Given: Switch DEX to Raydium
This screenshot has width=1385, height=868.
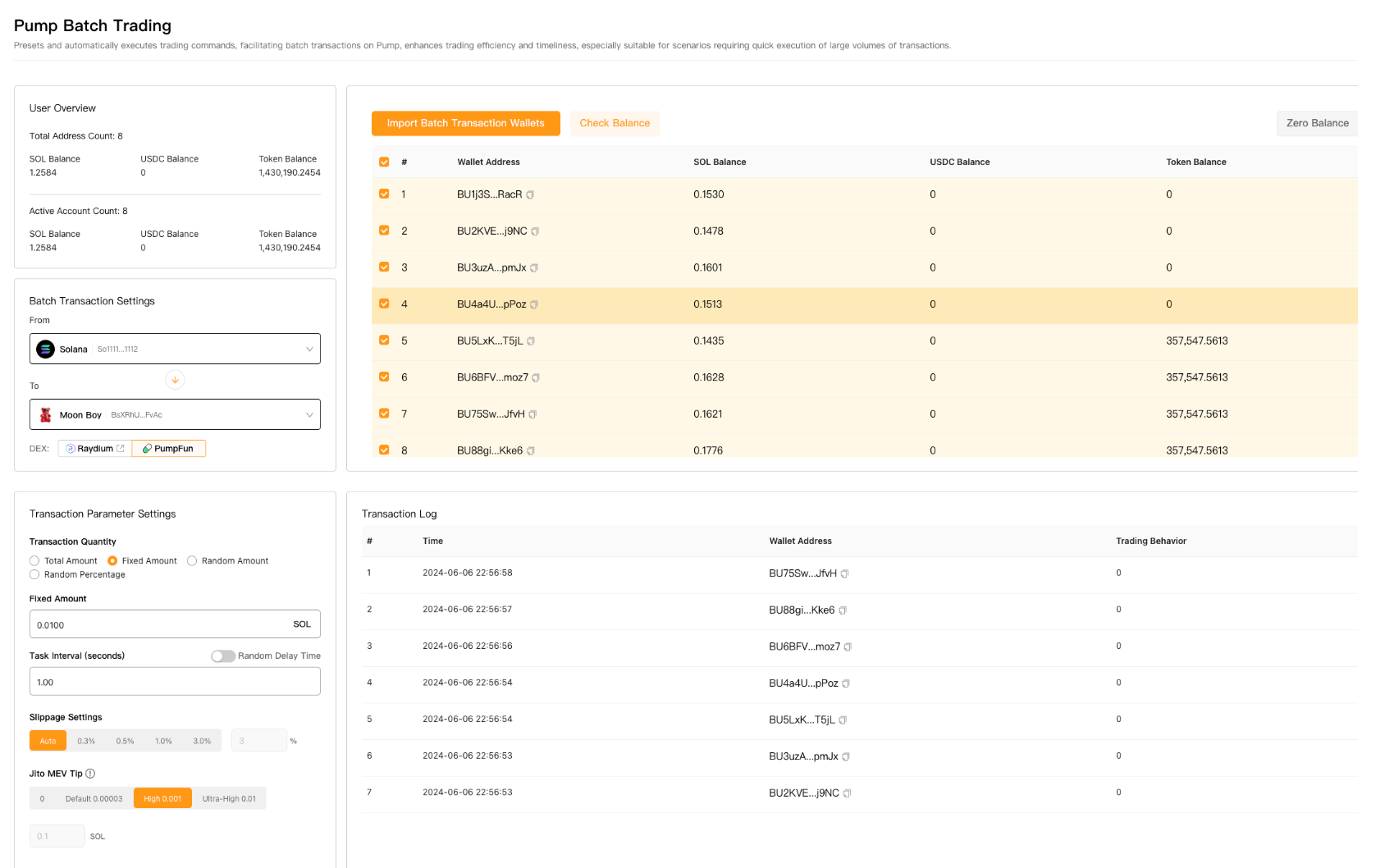Looking at the screenshot, I should pos(93,448).
